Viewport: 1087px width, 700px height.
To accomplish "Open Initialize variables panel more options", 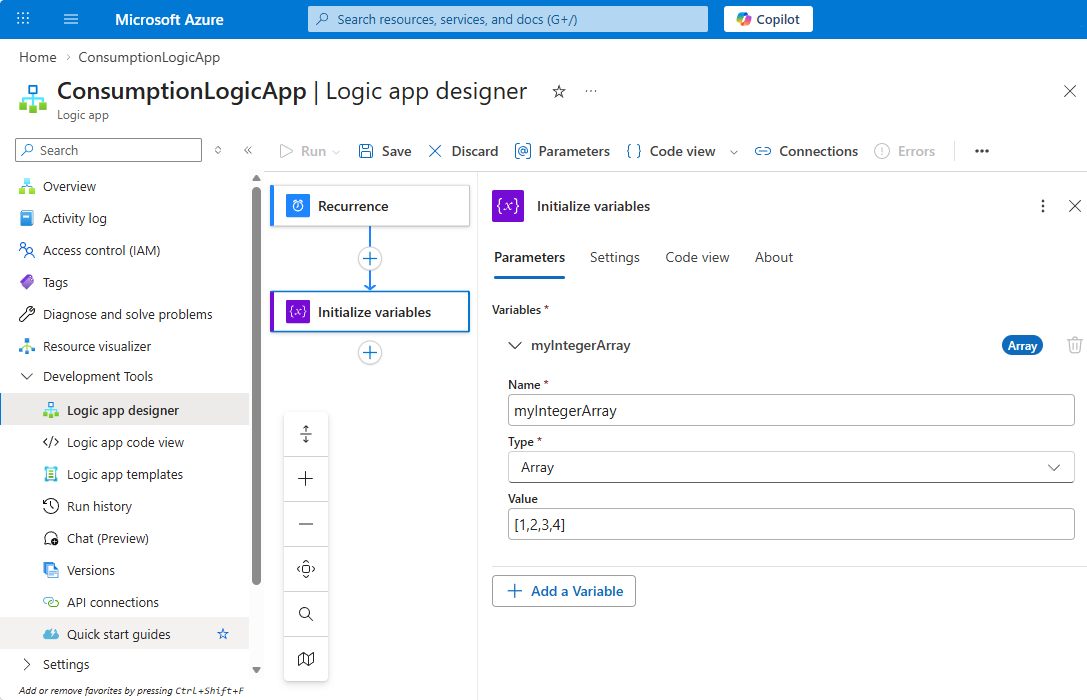I will pos(1043,206).
